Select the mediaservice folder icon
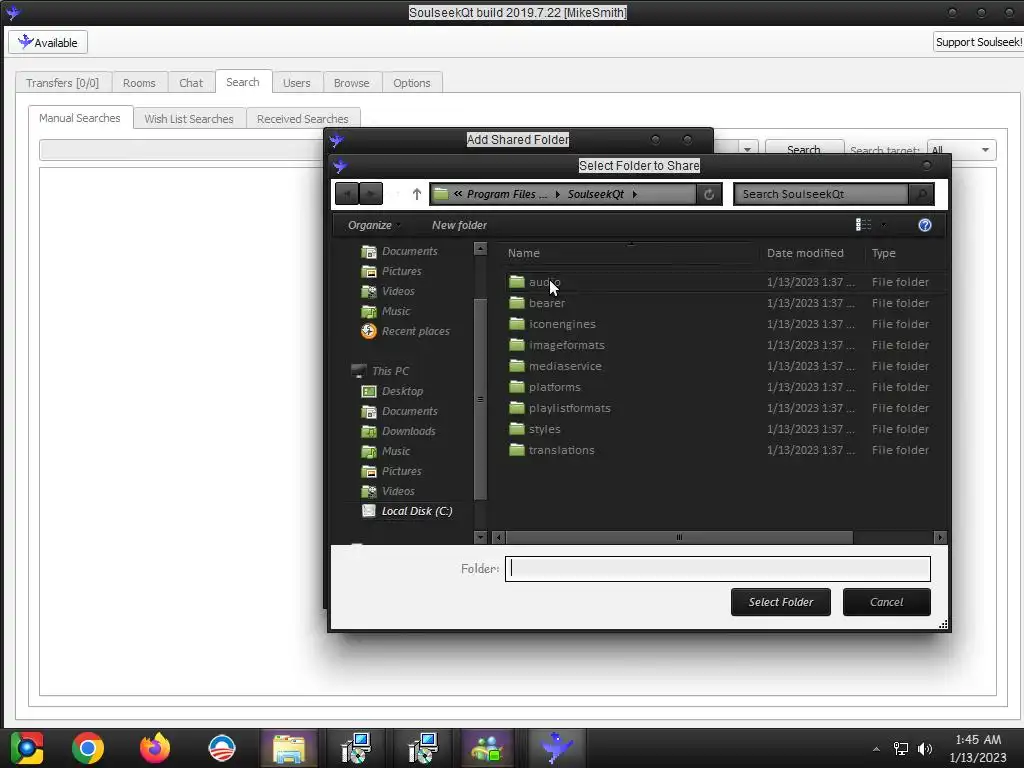Screen dimensions: 1024x768 tap(517, 366)
